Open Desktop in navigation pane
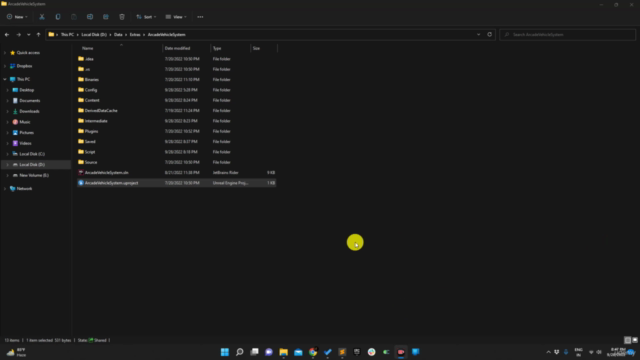This screenshot has width=640, height=360. tap(27, 90)
